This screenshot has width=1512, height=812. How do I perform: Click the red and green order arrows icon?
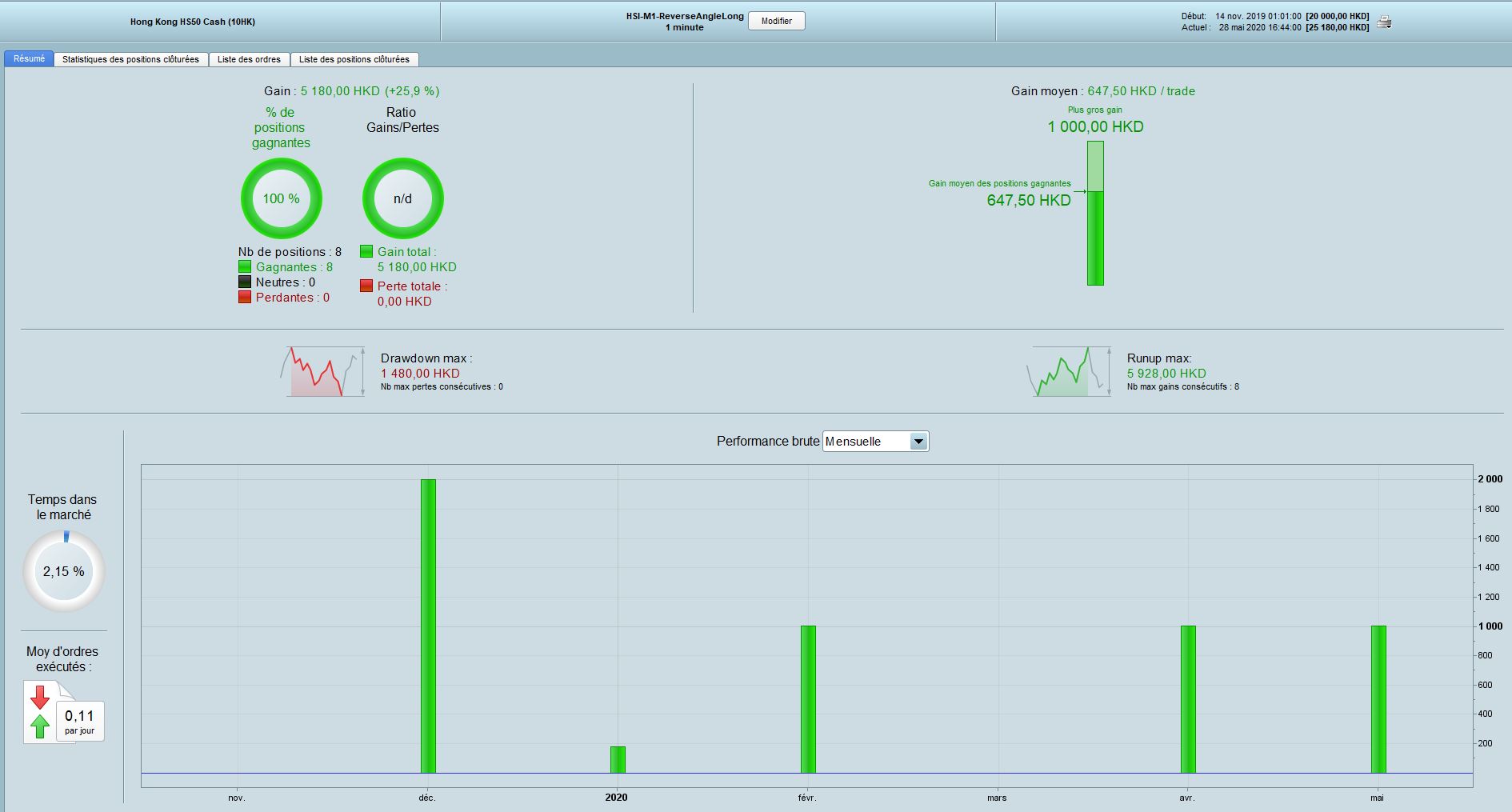point(40,711)
